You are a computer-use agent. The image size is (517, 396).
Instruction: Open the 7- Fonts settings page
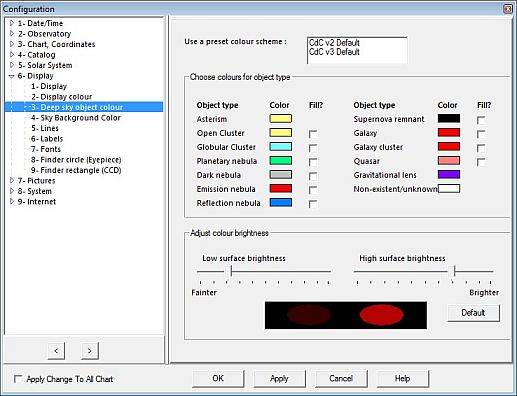point(46,149)
